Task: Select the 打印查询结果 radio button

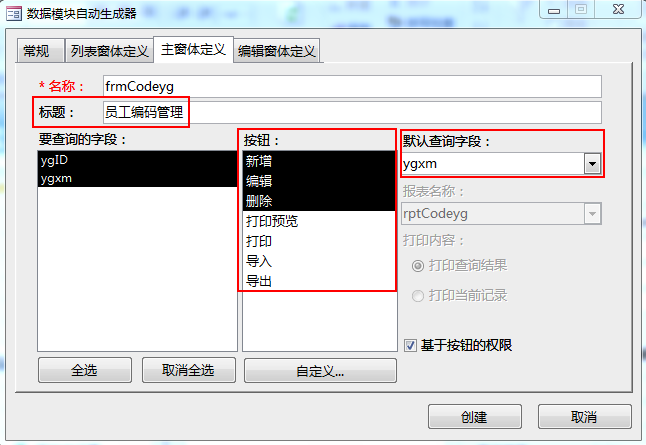Action: click(418, 266)
